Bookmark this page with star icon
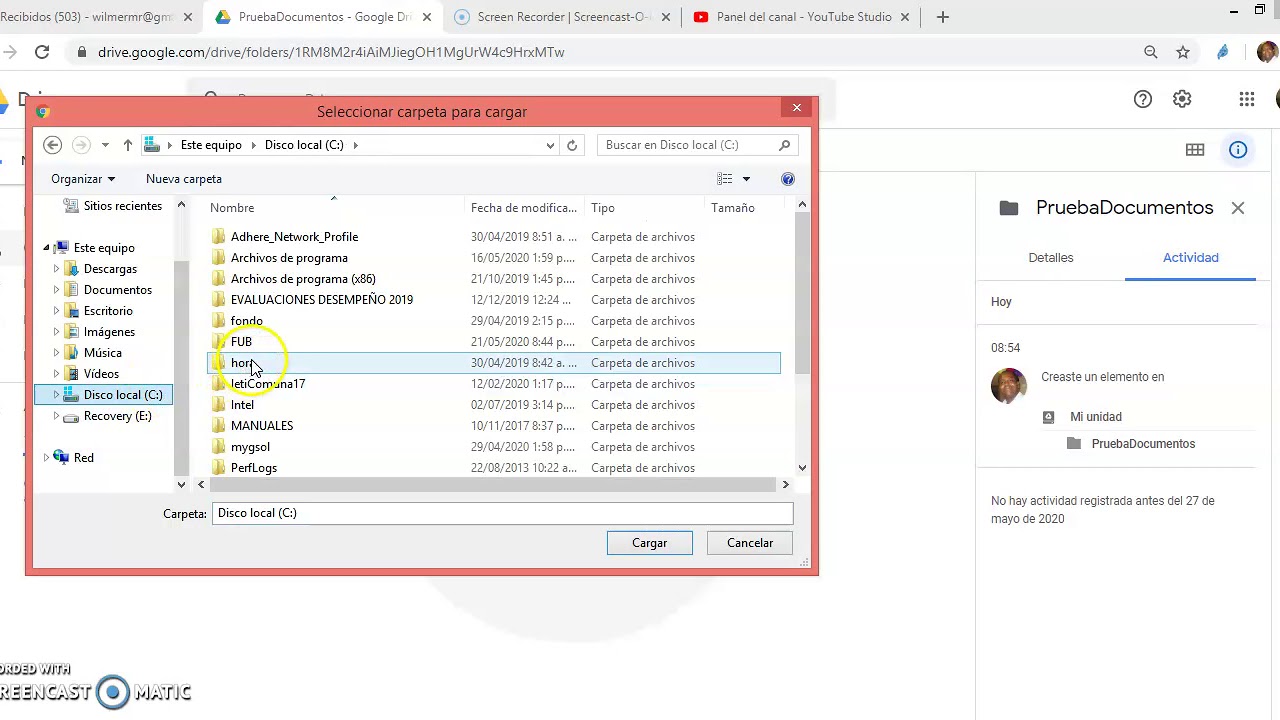The width and height of the screenshot is (1280, 720). (x=1183, y=52)
